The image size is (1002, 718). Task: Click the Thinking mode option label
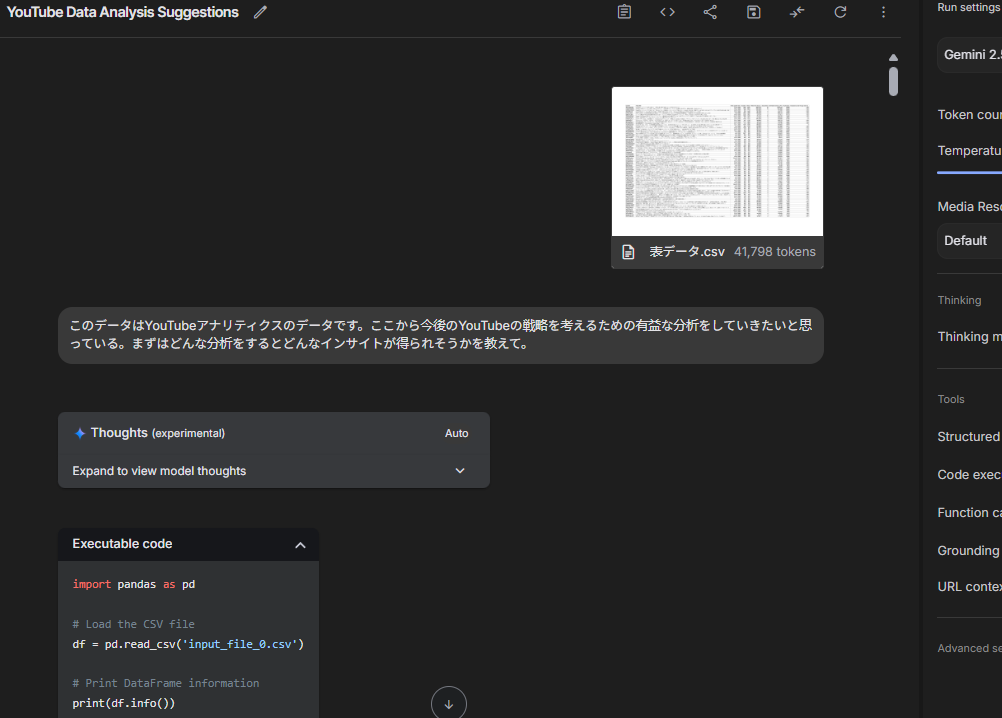click(969, 337)
